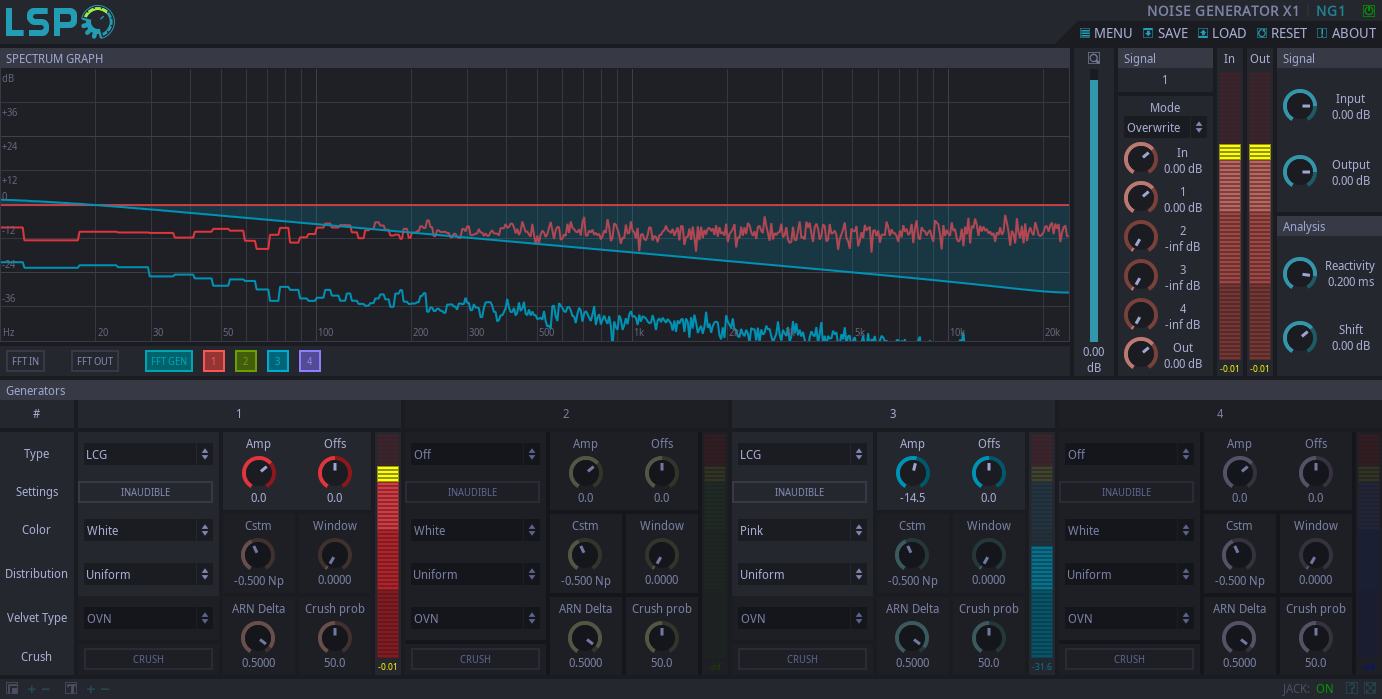The image size is (1382, 699).
Task: Enable INAUDIBLE for generator 1
Action: tap(146, 492)
